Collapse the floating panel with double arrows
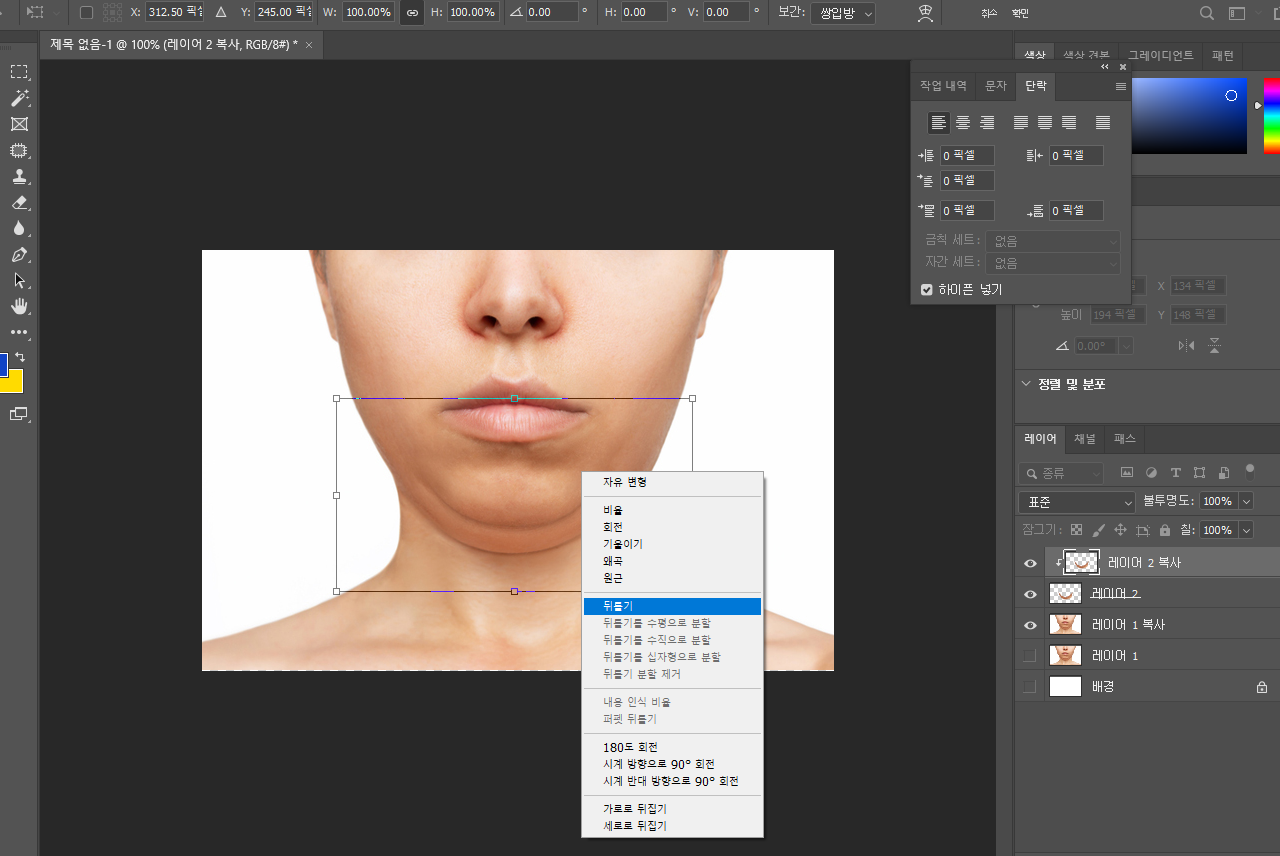Screen dimensions: 1280x856 [x=1105, y=66]
